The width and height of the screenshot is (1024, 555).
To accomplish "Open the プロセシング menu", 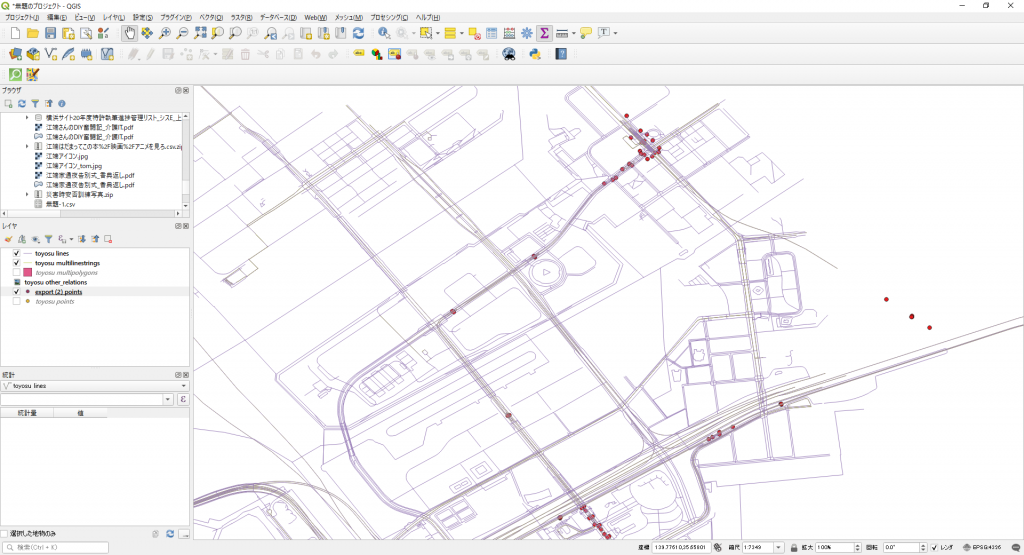I will pyautogui.click(x=389, y=18).
